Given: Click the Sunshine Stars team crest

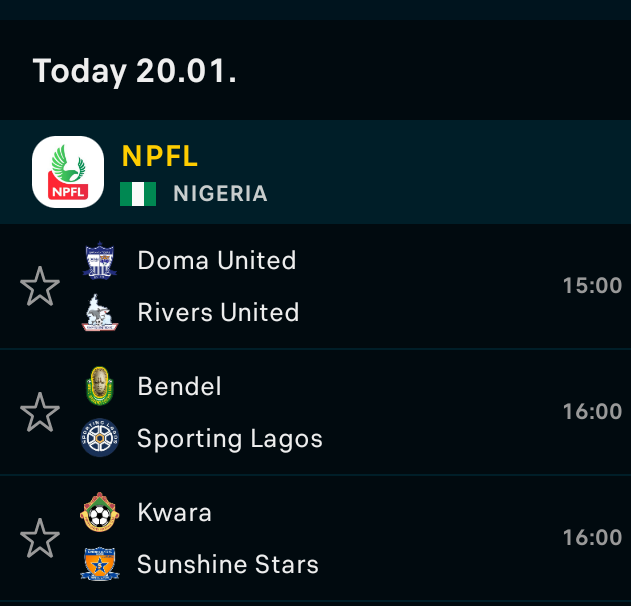Looking at the screenshot, I should coord(99,565).
